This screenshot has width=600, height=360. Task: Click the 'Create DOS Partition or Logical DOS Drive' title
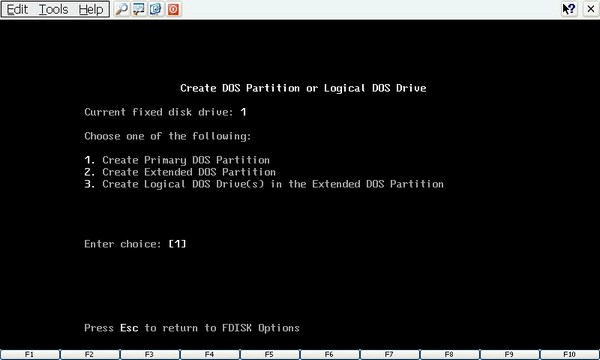point(303,88)
